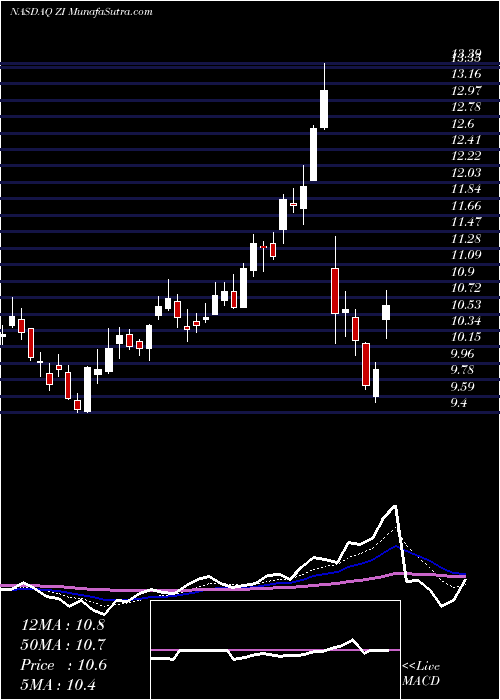Click the NASDAQ ZI MunafaSutra.com chart title
This screenshot has width=500, height=700.
coord(81,12)
